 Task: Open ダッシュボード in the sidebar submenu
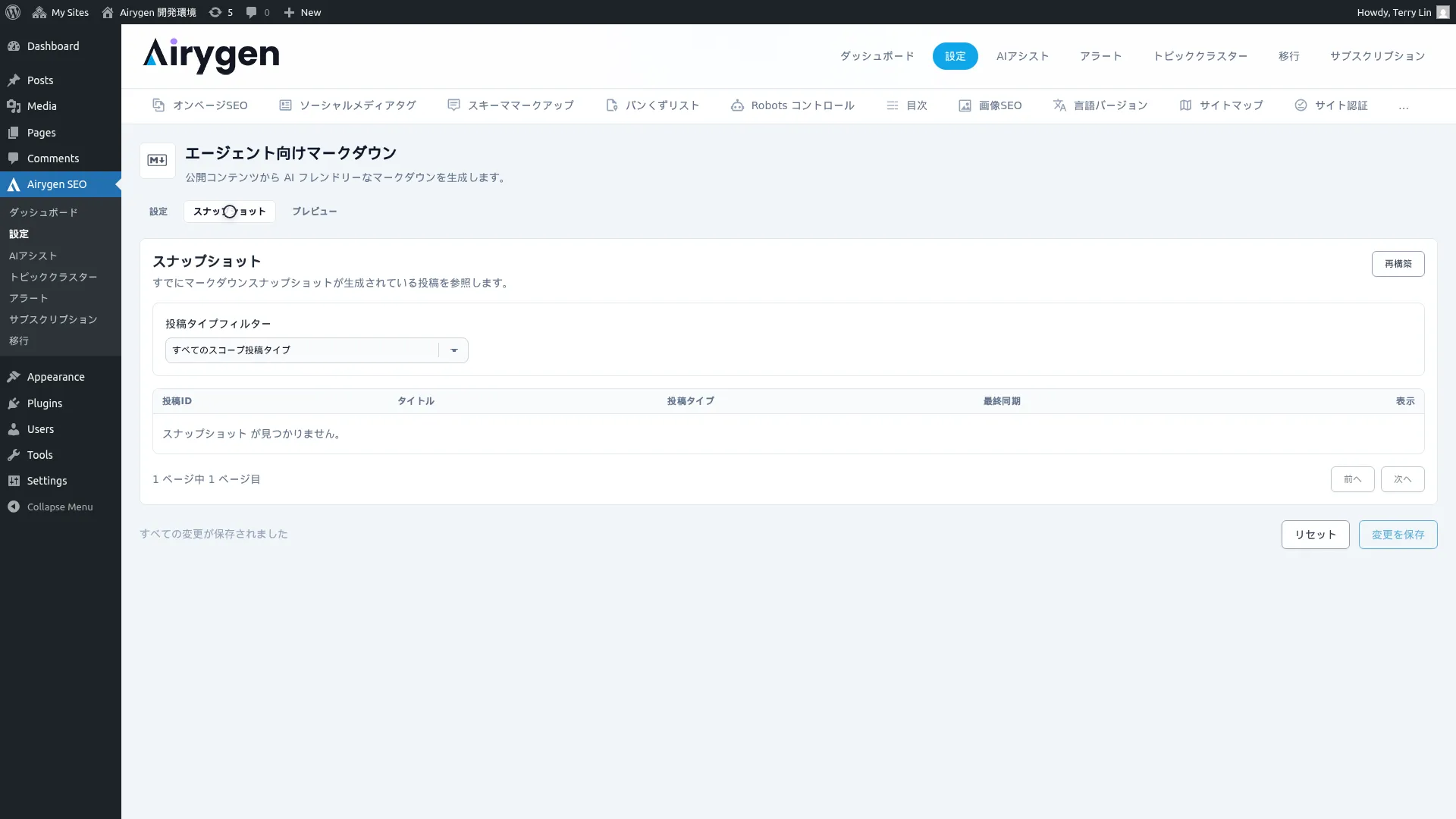[x=43, y=212]
